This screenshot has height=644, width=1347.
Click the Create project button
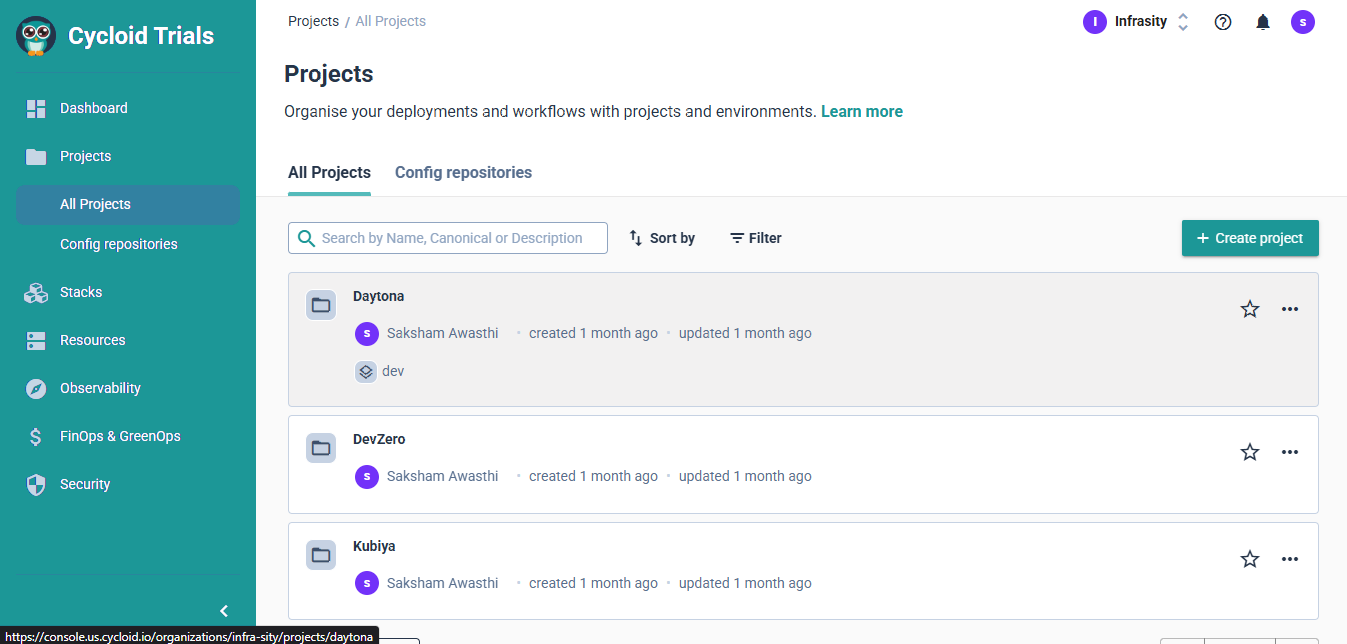1250,238
